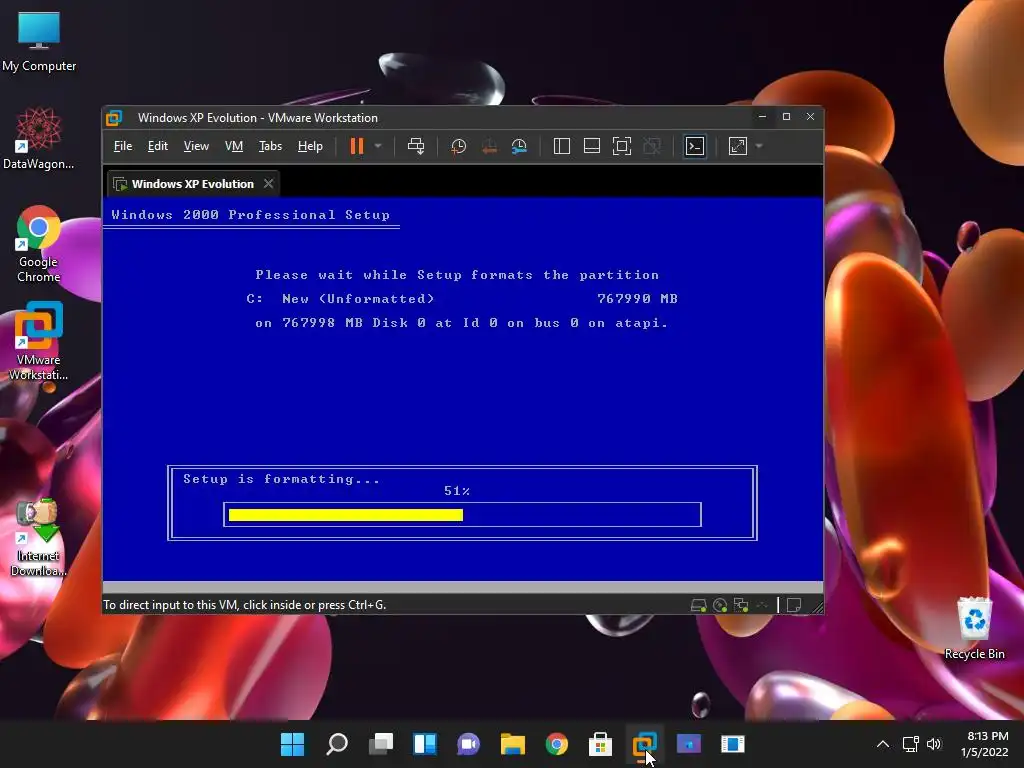Screen dimensions: 1024x768
Task: Pause the virtual machine with the orange button
Action: click(357, 146)
